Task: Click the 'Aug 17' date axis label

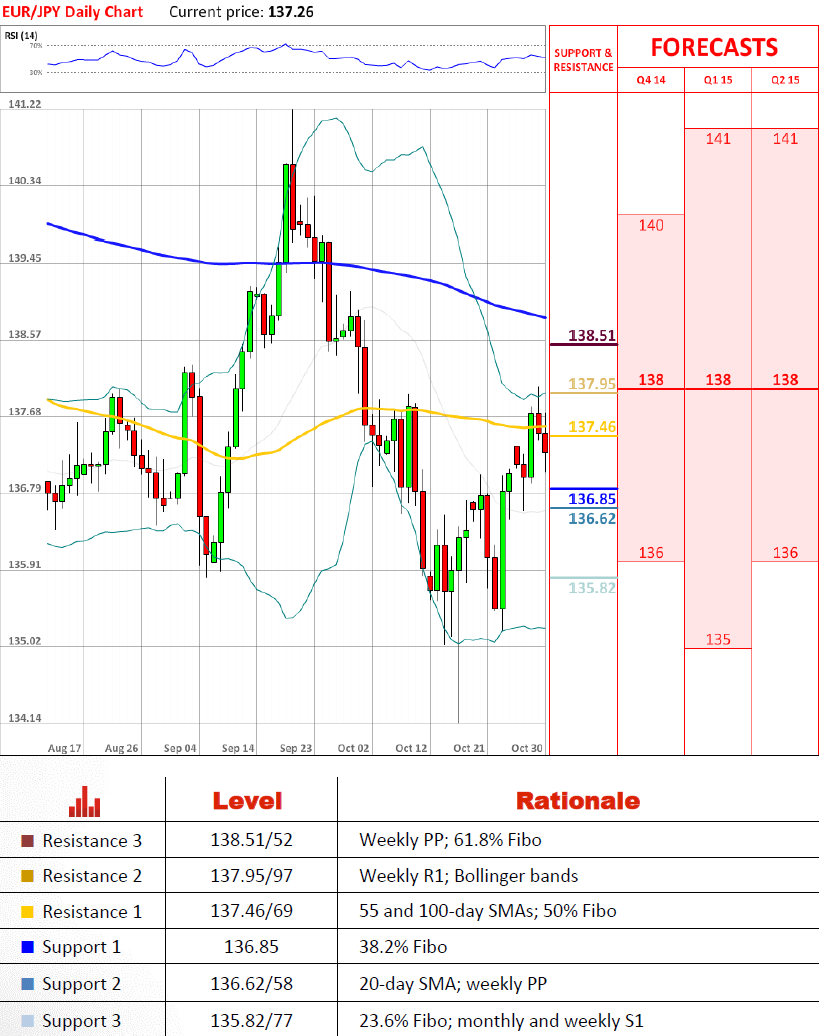Action: (x=64, y=748)
